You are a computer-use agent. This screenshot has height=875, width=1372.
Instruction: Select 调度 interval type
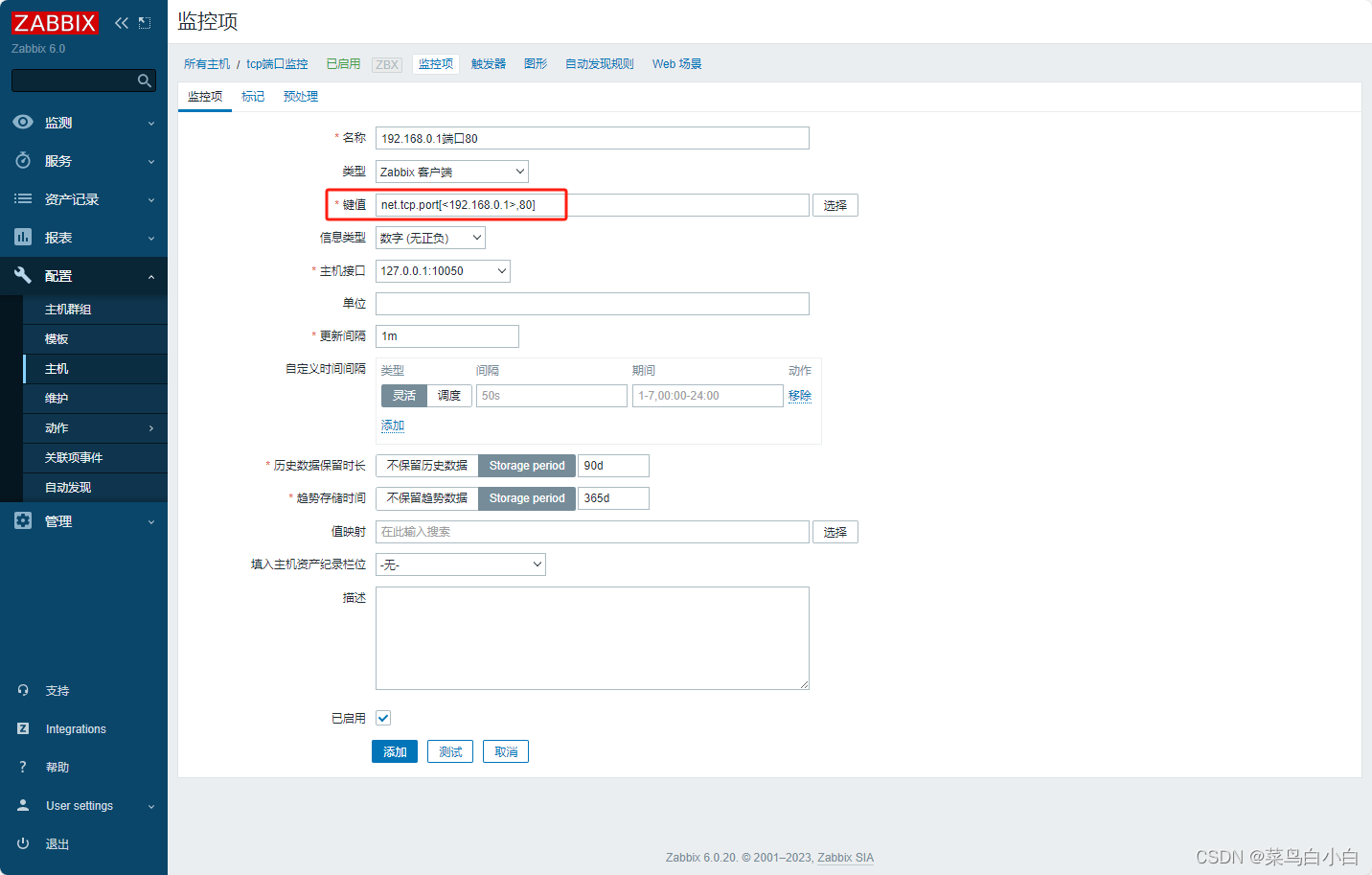(449, 396)
